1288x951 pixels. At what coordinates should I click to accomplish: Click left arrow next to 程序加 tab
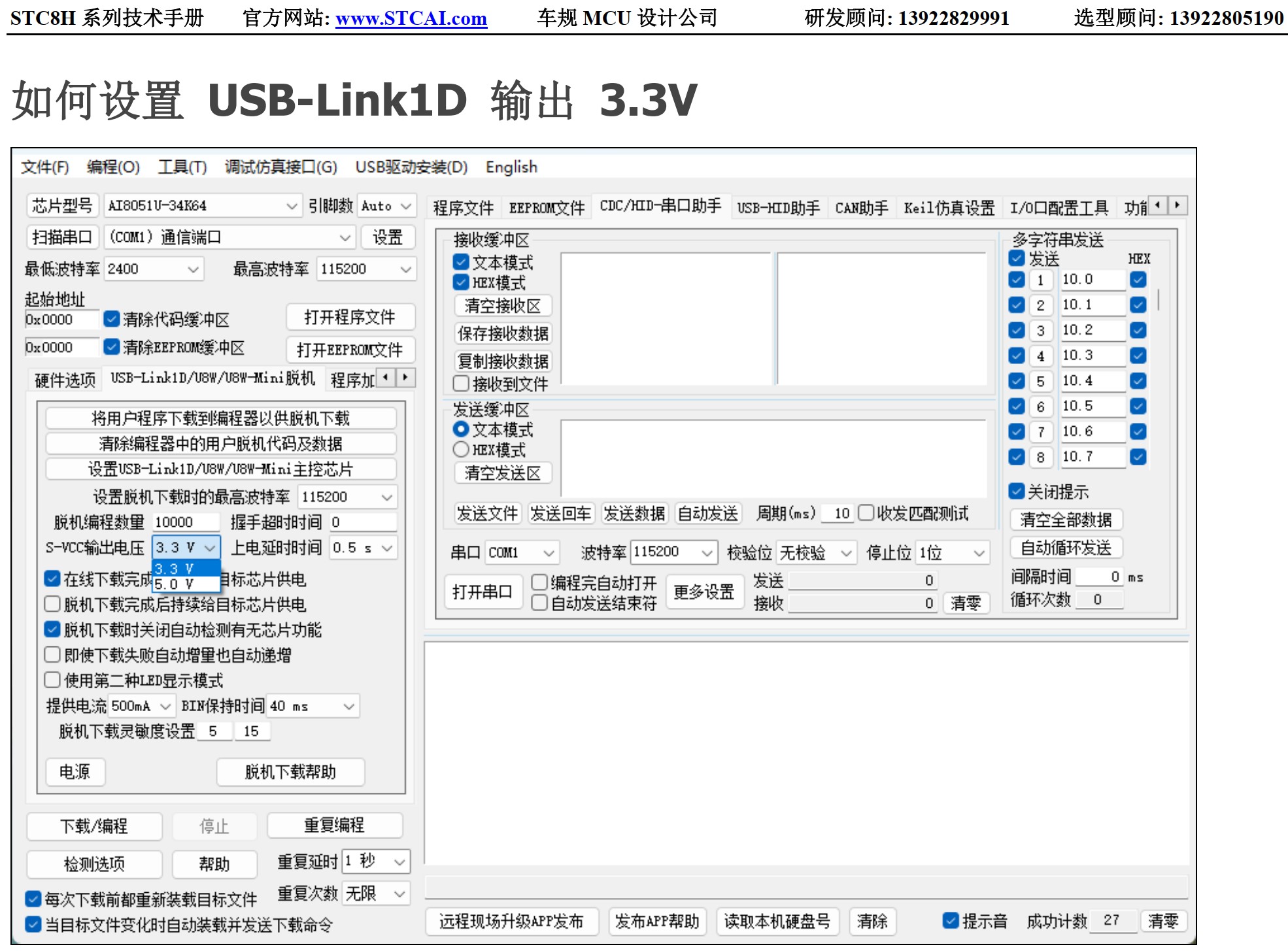pos(386,377)
